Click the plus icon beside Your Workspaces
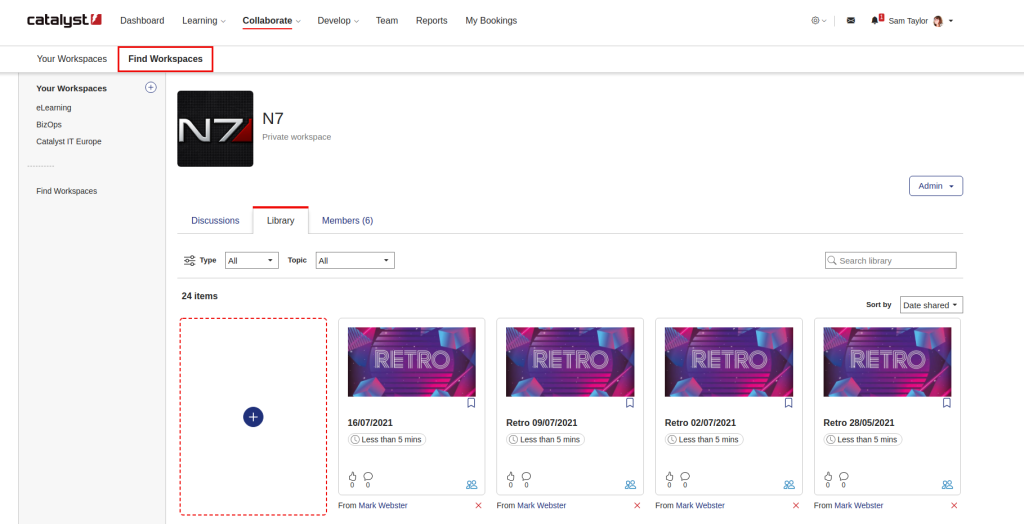The height and width of the screenshot is (524, 1024). [x=151, y=88]
